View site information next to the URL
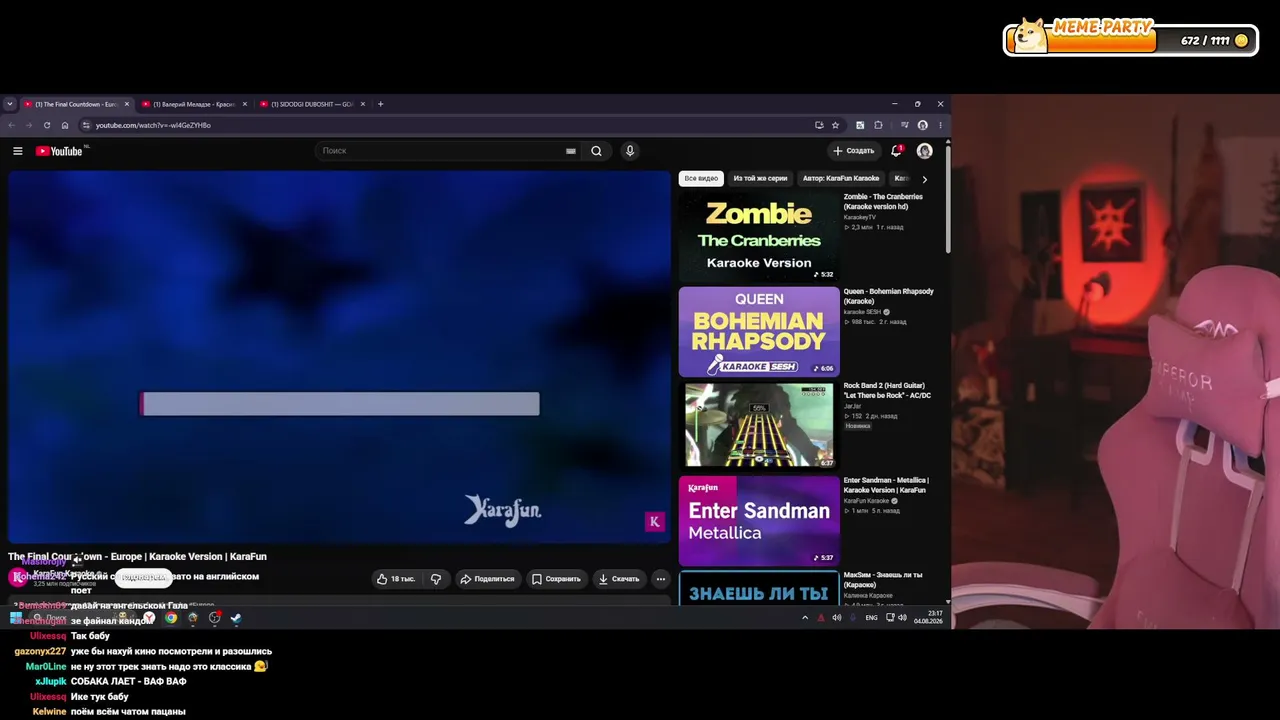1280x720 pixels. click(86, 125)
